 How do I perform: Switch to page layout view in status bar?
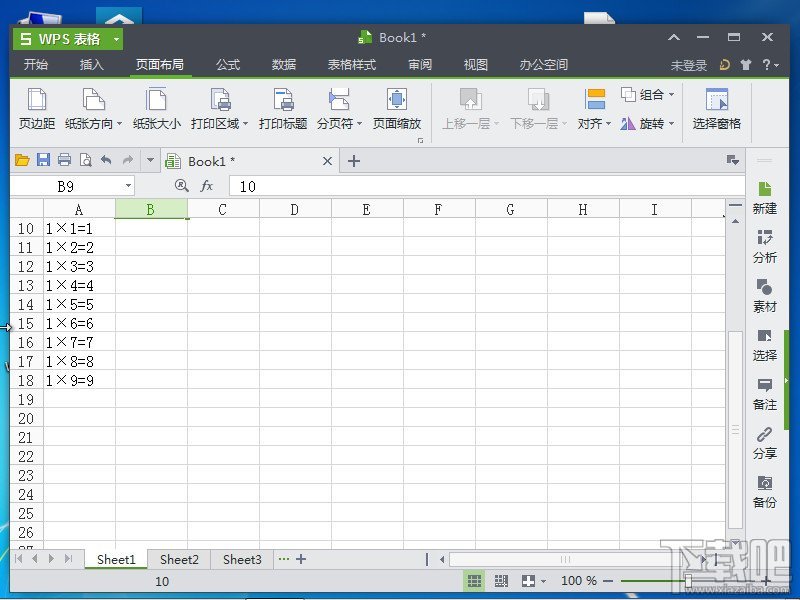[x=500, y=580]
